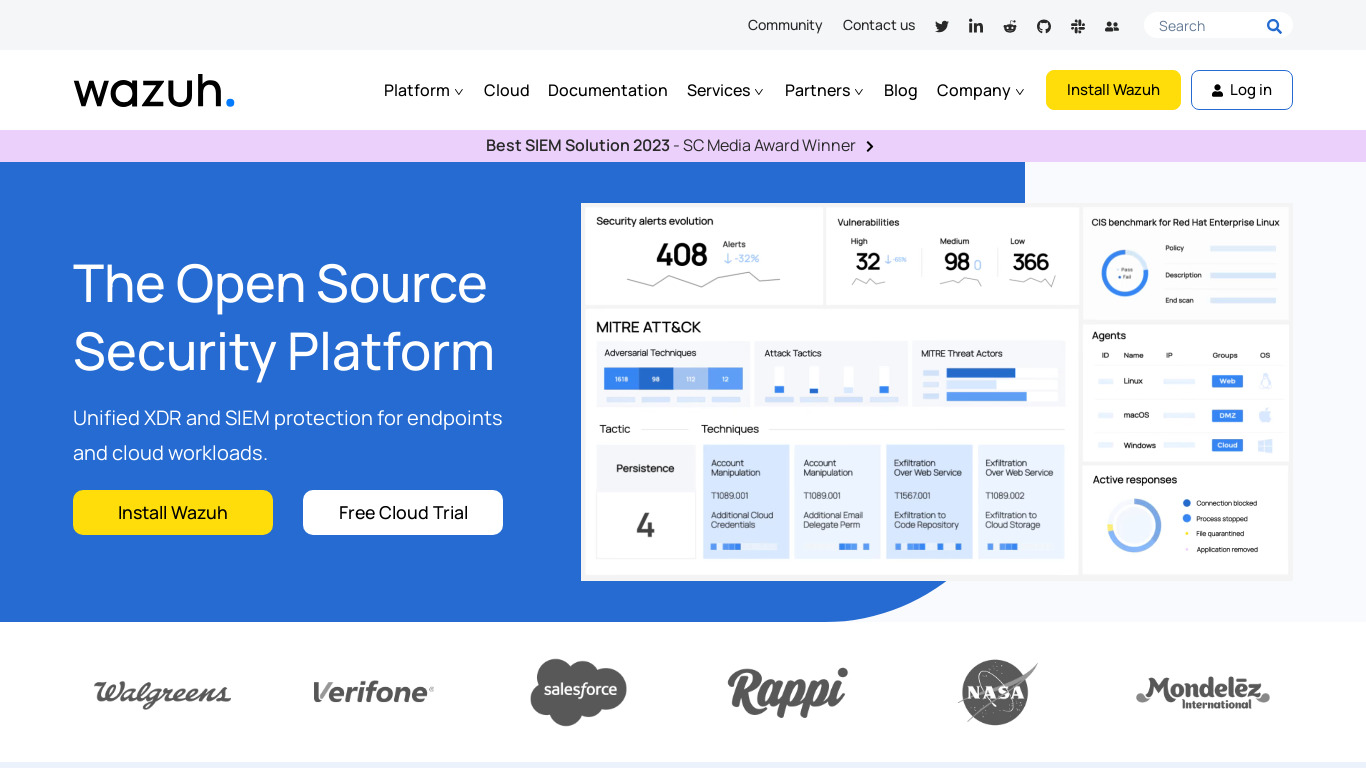
Task: Click the Rappi logo
Action: point(788,692)
